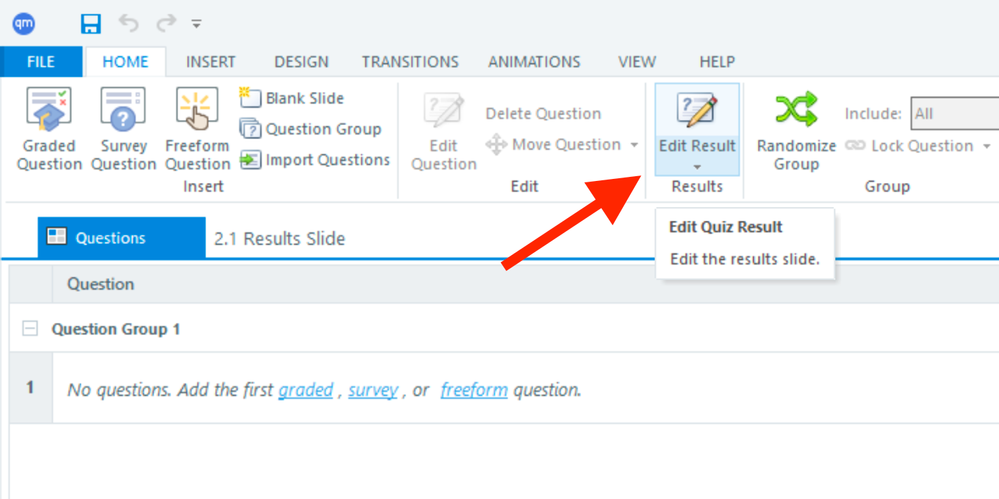
Task: Insert a Survey Question
Action: pos(123,130)
